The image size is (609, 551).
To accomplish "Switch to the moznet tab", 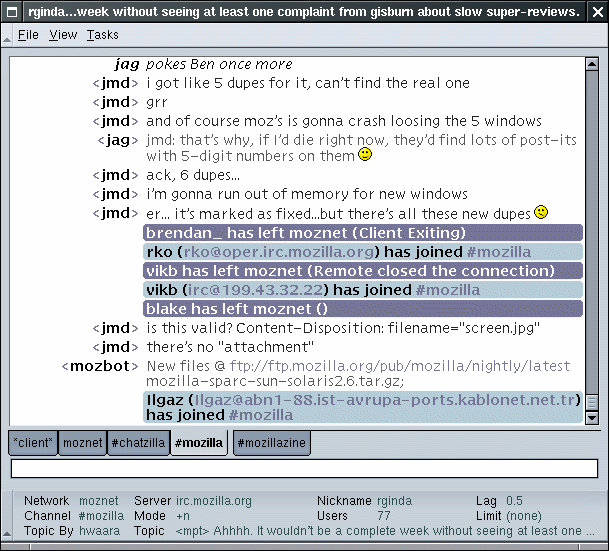I will coord(82,443).
